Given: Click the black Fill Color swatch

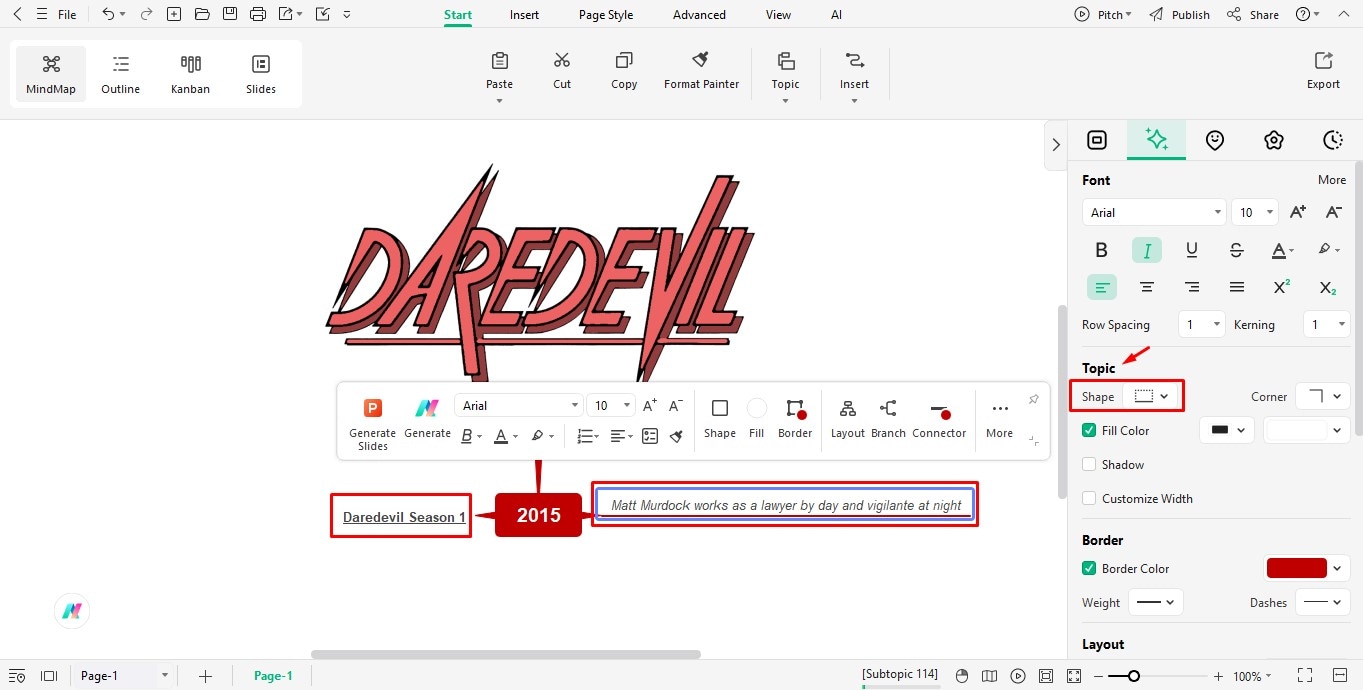Looking at the screenshot, I should (x=1219, y=430).
